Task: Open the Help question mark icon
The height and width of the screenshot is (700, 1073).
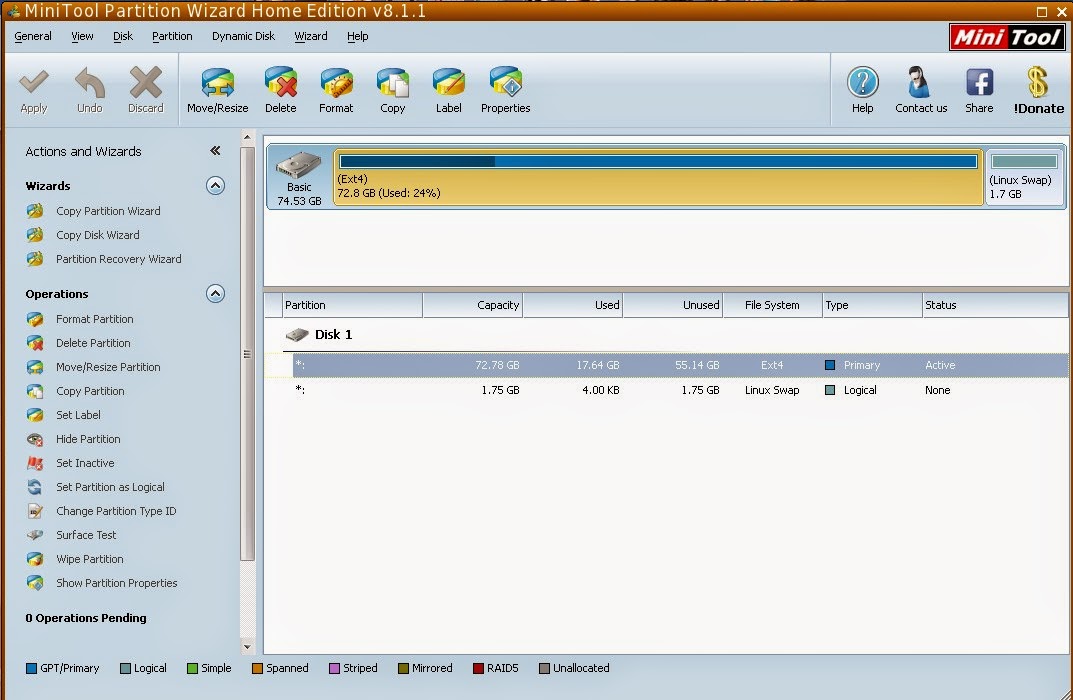Action: pos(862,90)
